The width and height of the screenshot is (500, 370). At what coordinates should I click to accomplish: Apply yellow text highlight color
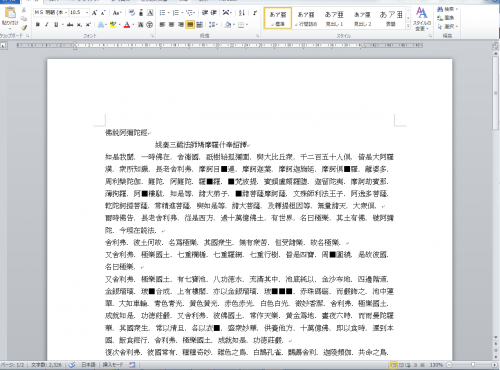tap(113, 24)
